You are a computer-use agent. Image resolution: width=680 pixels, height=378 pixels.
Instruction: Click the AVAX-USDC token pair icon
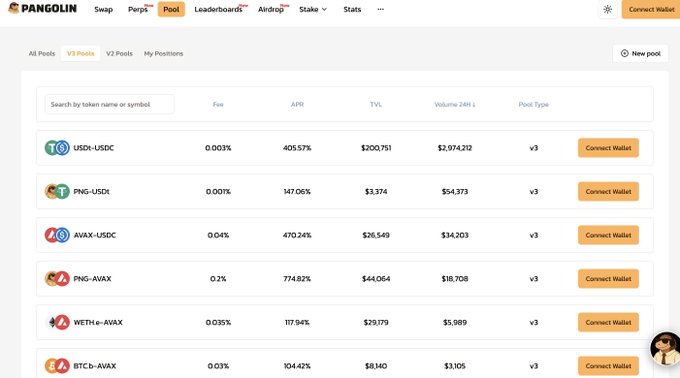57,235
